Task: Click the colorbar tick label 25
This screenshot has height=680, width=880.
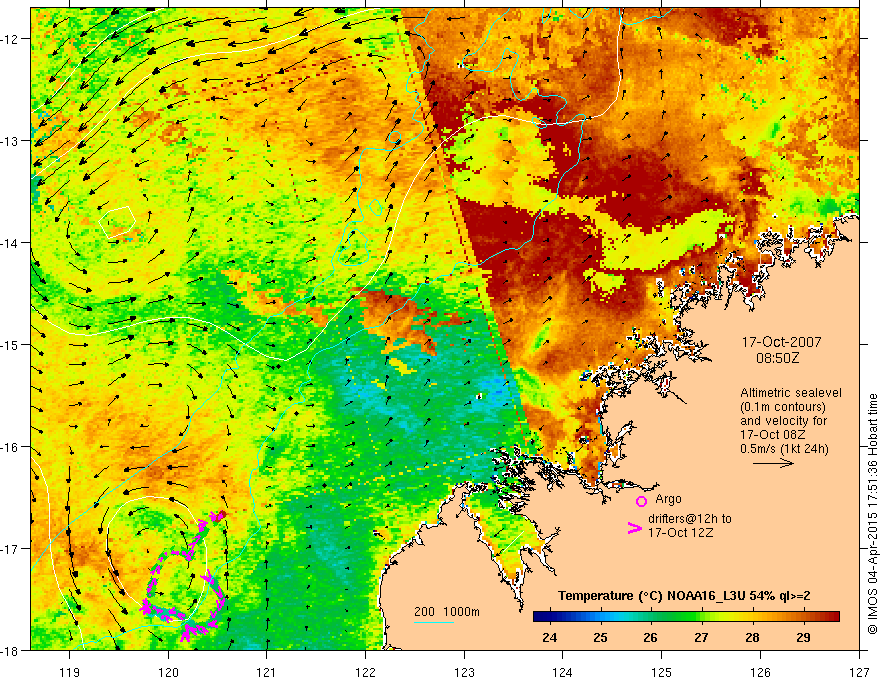Action: tap(601, 637)
